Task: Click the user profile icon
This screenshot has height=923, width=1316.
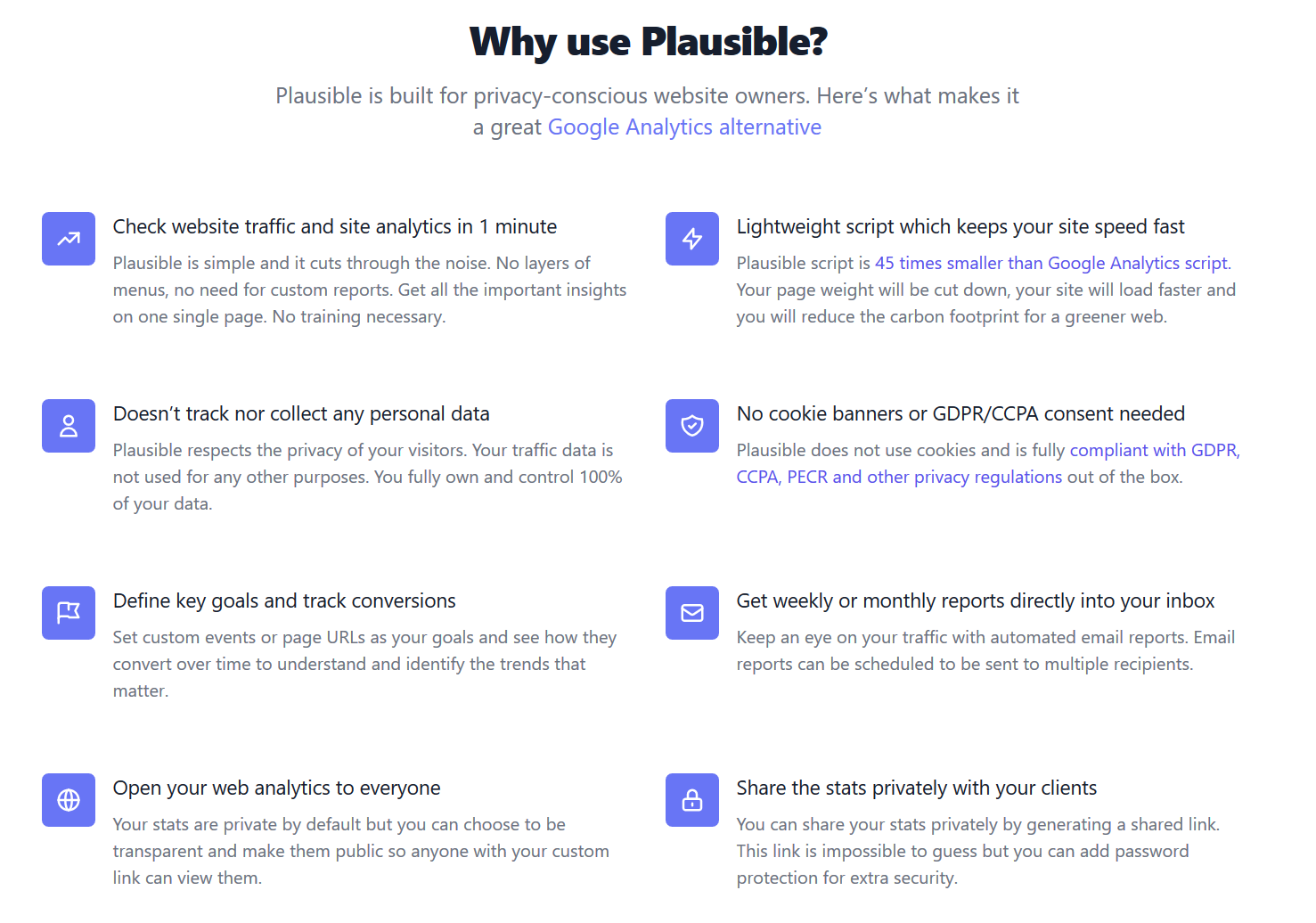Action: coord(69,426)
